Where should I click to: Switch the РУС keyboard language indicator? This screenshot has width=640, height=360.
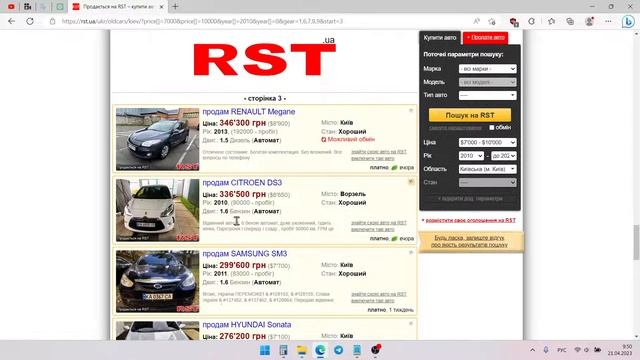[562, 350]
